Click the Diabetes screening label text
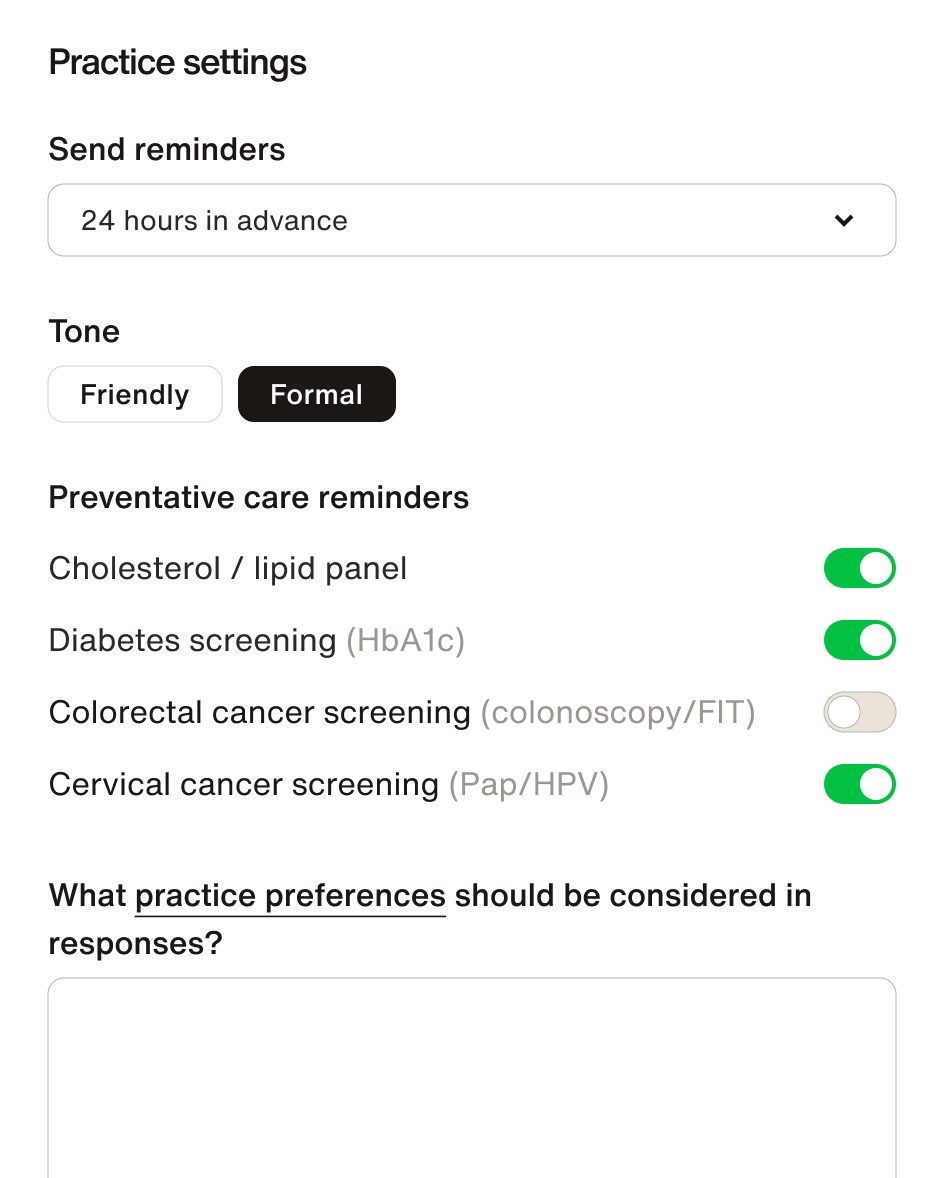 [192, 641]
